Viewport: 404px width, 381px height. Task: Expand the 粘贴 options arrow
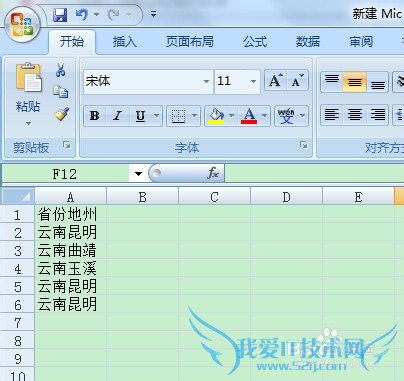28,123
